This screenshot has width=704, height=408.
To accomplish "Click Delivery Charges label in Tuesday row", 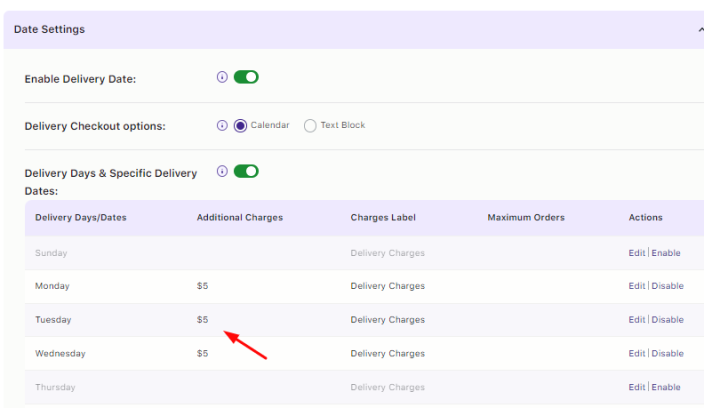I will tap(387, 320).
